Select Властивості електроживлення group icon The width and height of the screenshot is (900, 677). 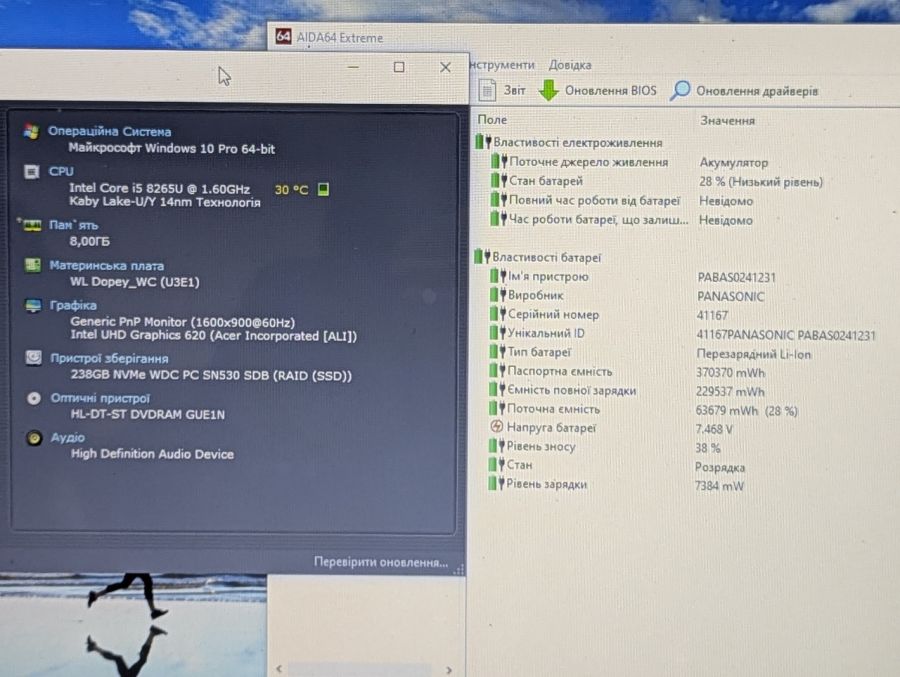pos(483,141)
